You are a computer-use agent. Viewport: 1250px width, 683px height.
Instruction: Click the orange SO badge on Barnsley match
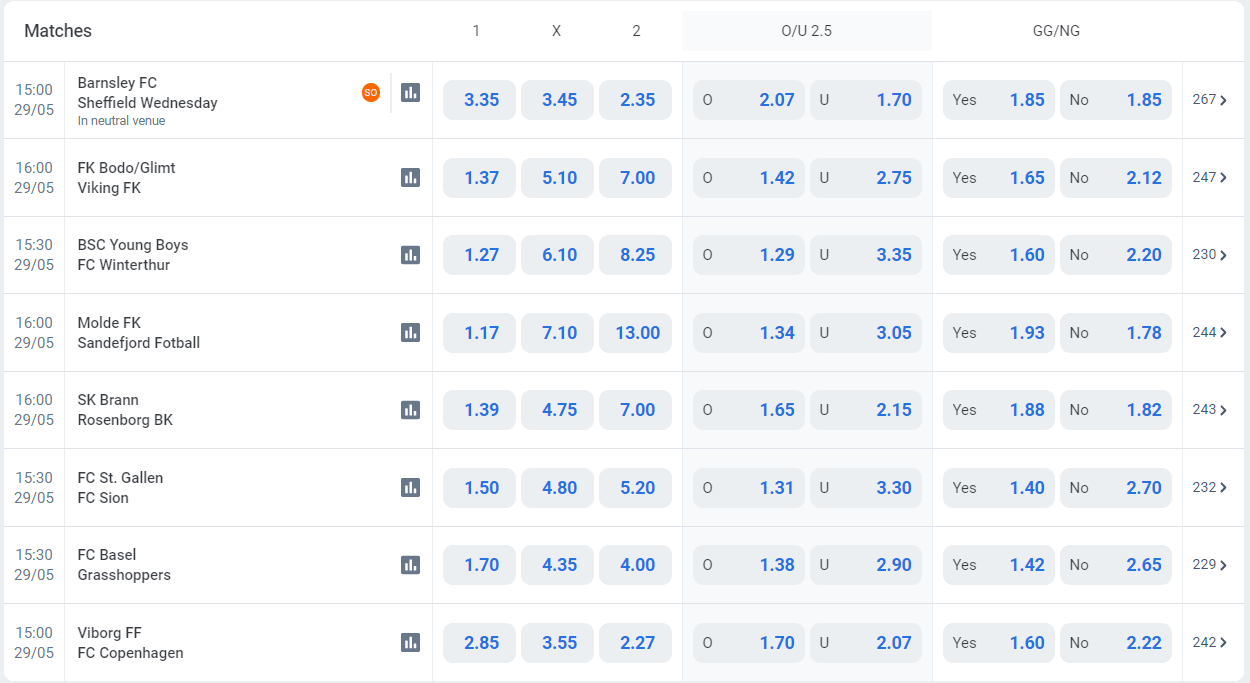tap(371, 92)
